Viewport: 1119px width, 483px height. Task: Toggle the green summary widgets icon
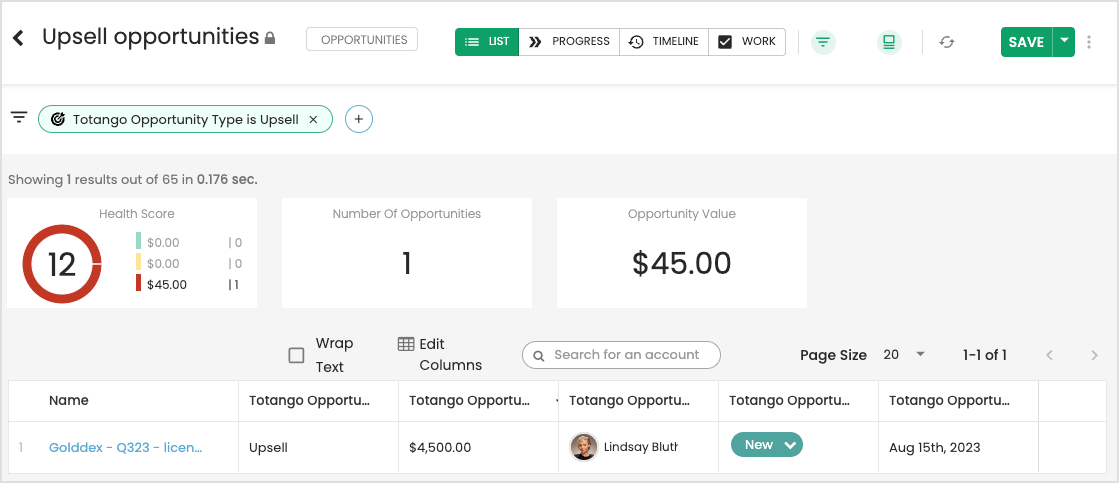point(888,42)
